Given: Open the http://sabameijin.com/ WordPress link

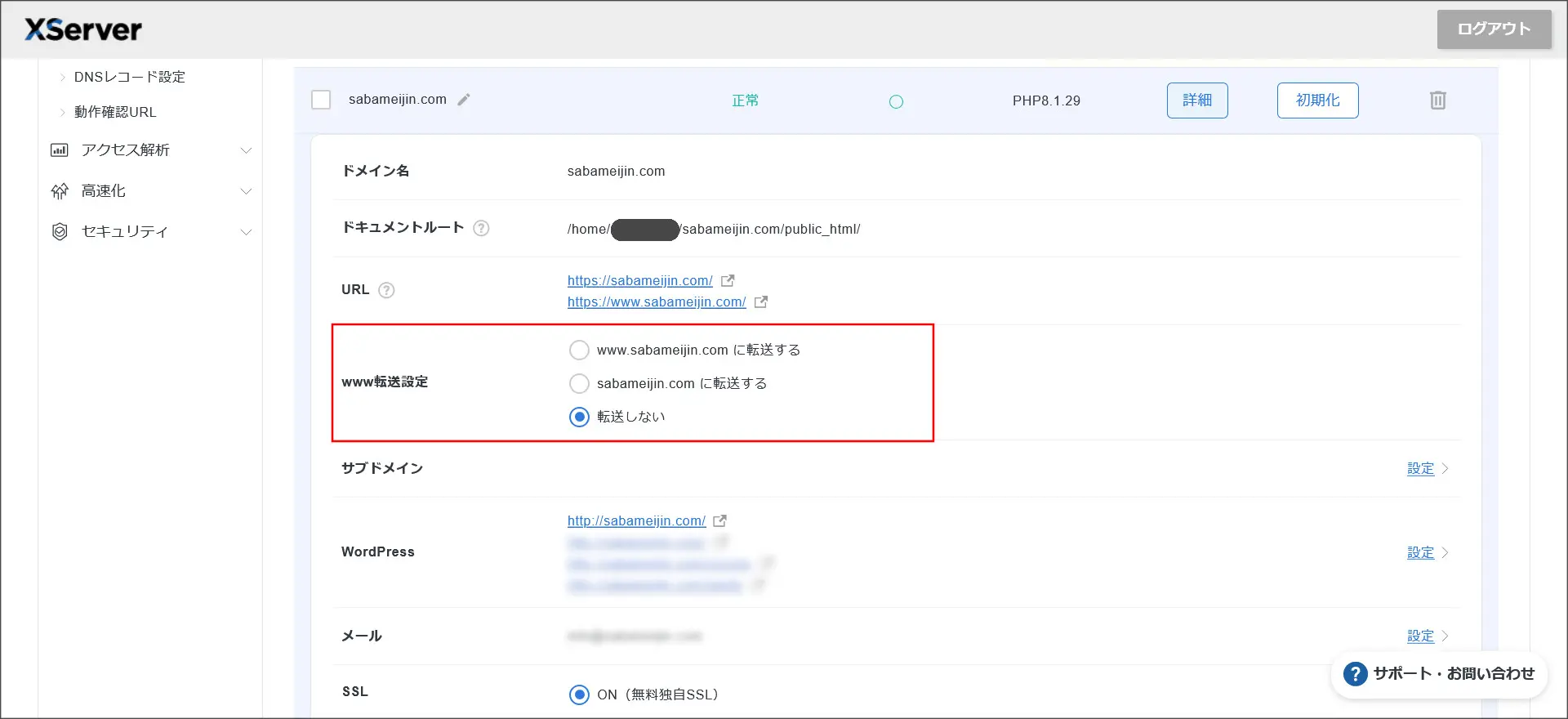Looking at the screenshot, I should 636,520.
